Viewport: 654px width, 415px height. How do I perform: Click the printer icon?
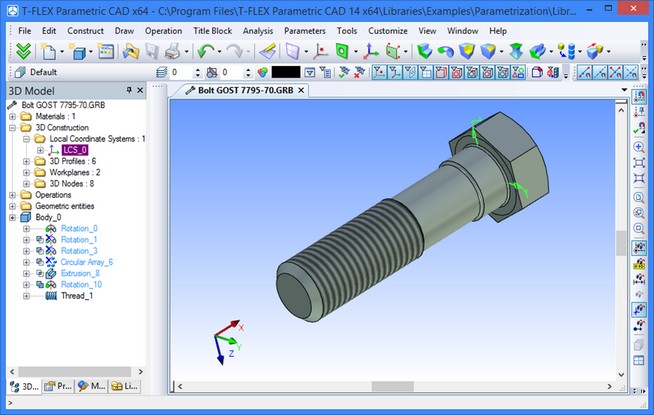point(172,51)
